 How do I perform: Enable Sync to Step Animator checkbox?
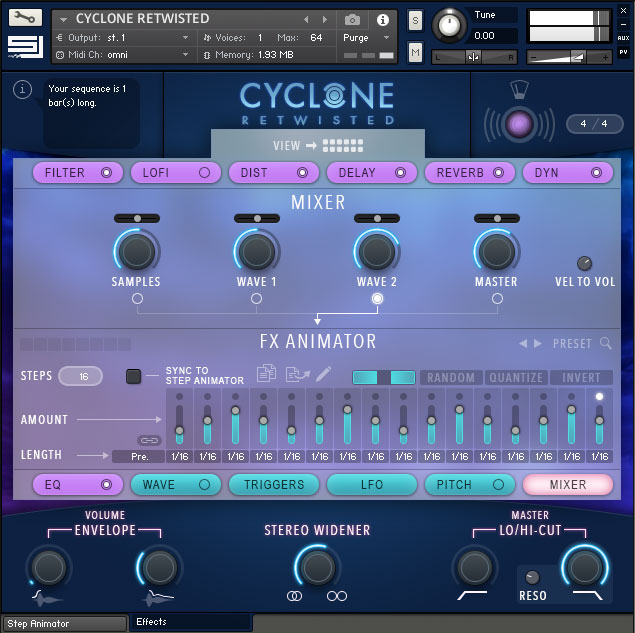pyautogui.click(x=134, y=376)
